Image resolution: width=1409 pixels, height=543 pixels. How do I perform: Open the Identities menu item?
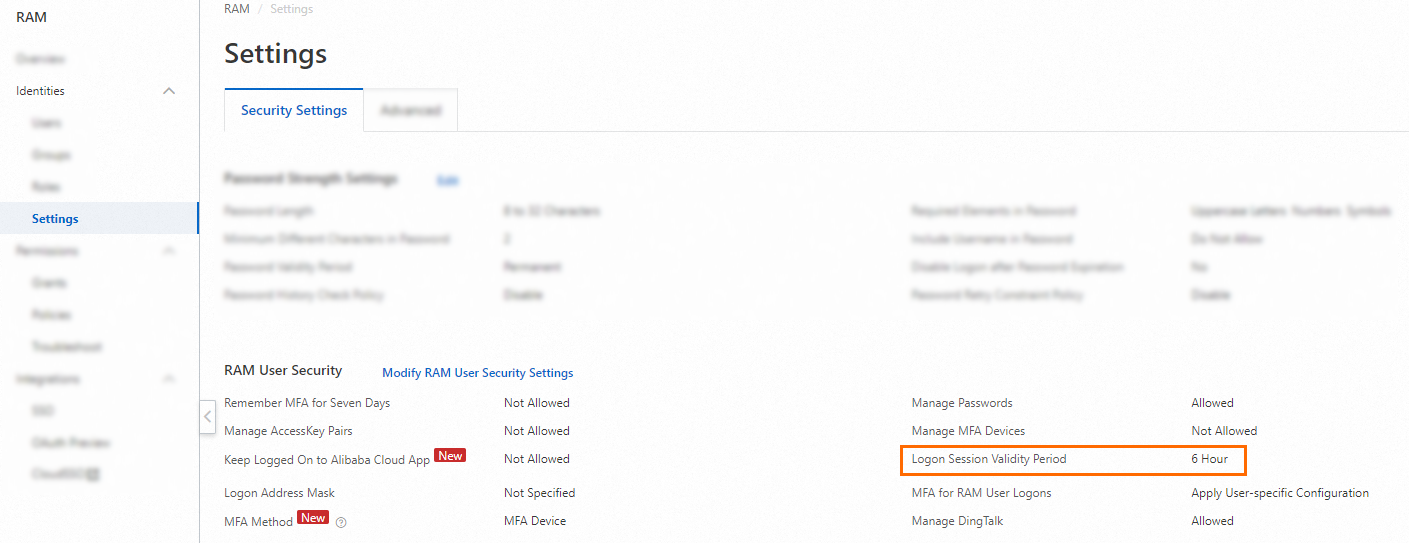40,91
